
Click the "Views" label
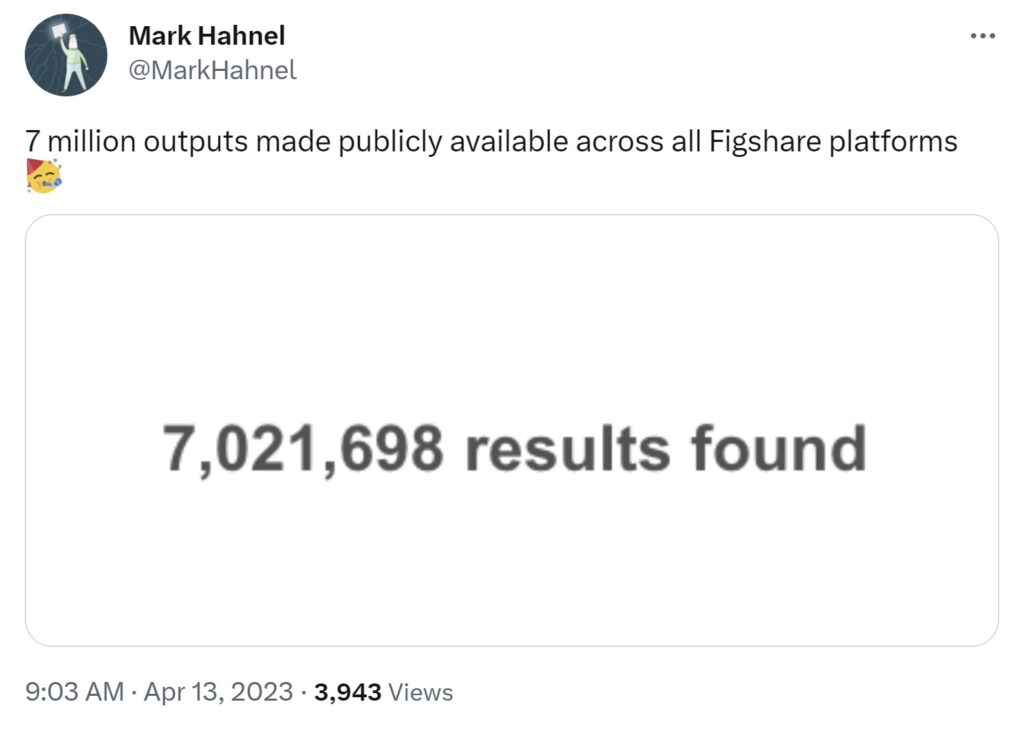click(420, 692)
